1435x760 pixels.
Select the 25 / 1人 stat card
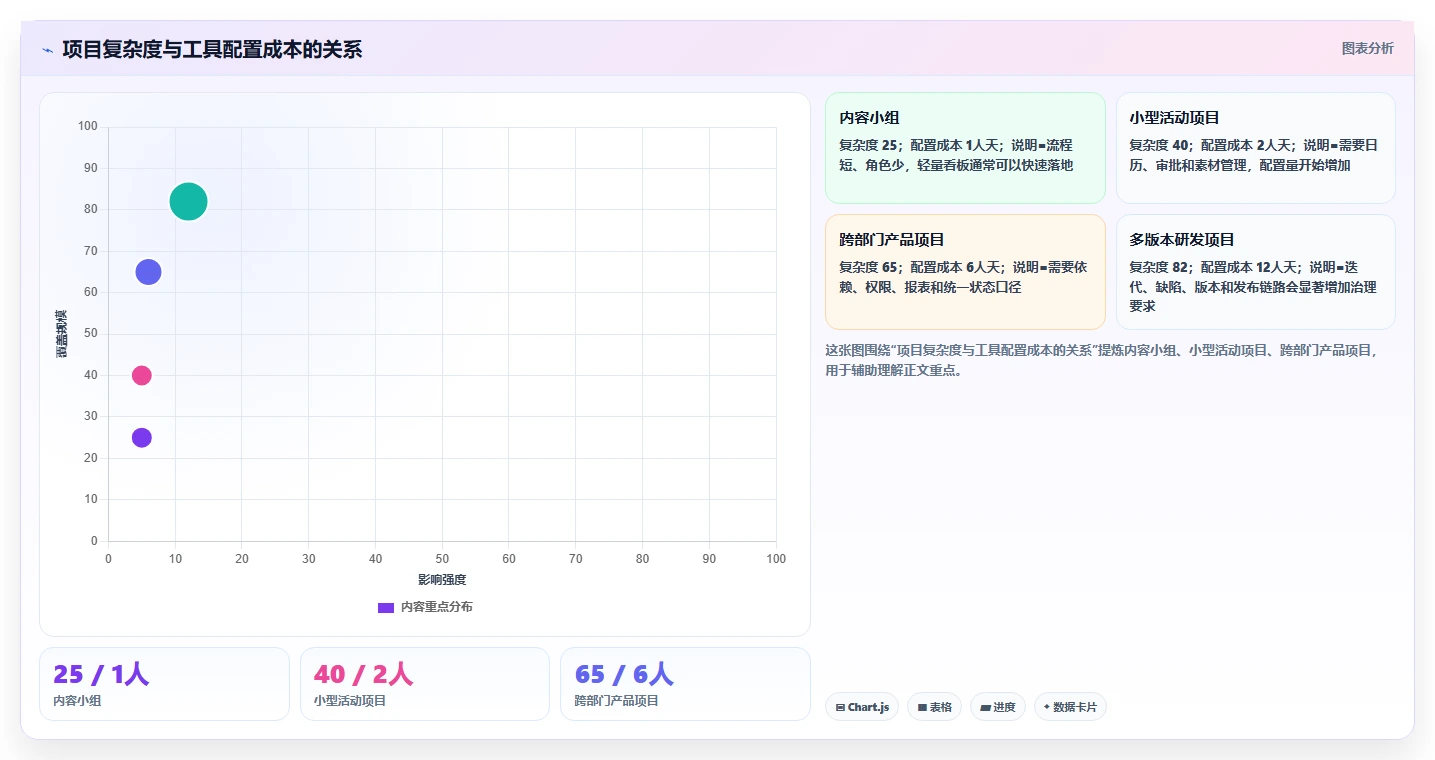click(x=164, y=684)
